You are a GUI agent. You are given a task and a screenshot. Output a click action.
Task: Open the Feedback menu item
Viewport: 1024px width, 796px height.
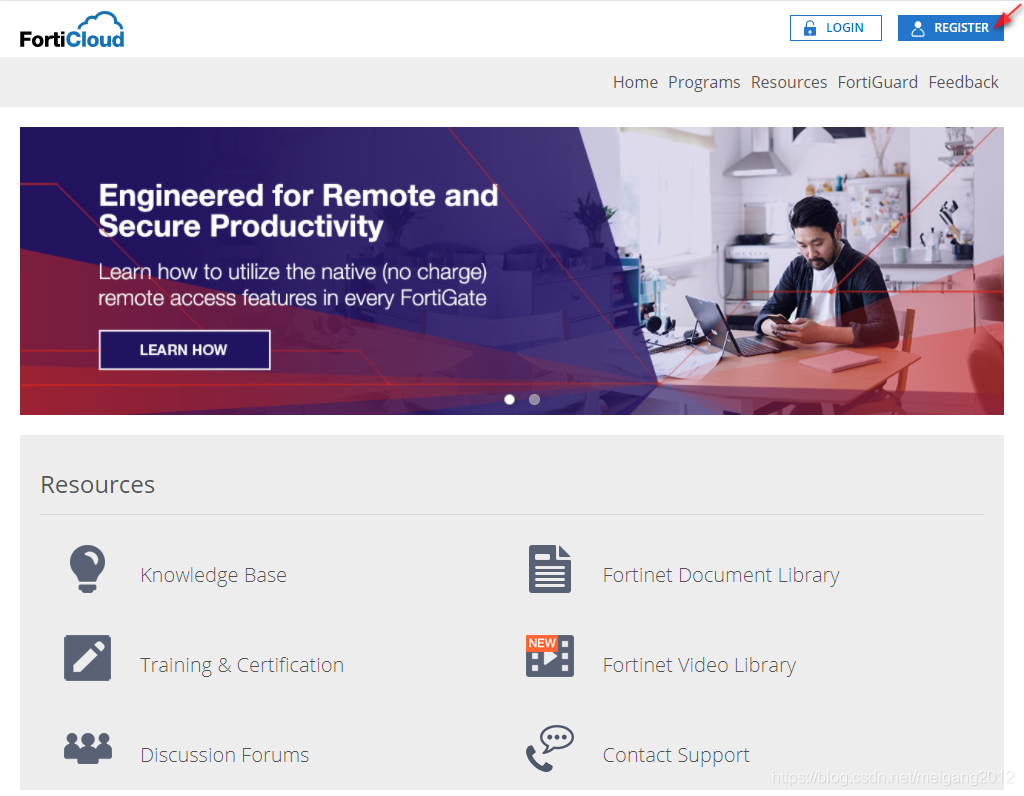coord(963,82)
